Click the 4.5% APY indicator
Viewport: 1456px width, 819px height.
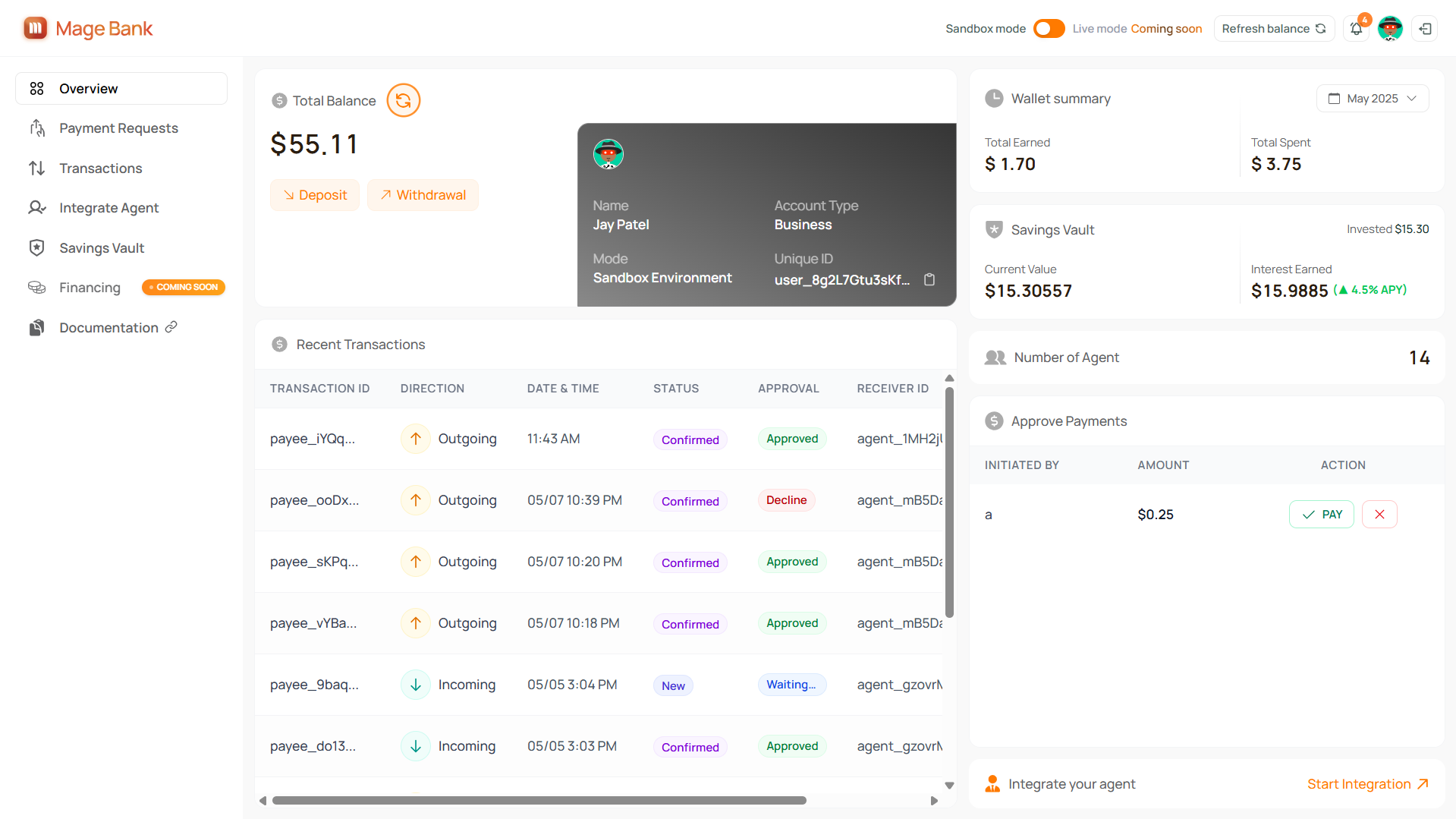pos(1370,290)
